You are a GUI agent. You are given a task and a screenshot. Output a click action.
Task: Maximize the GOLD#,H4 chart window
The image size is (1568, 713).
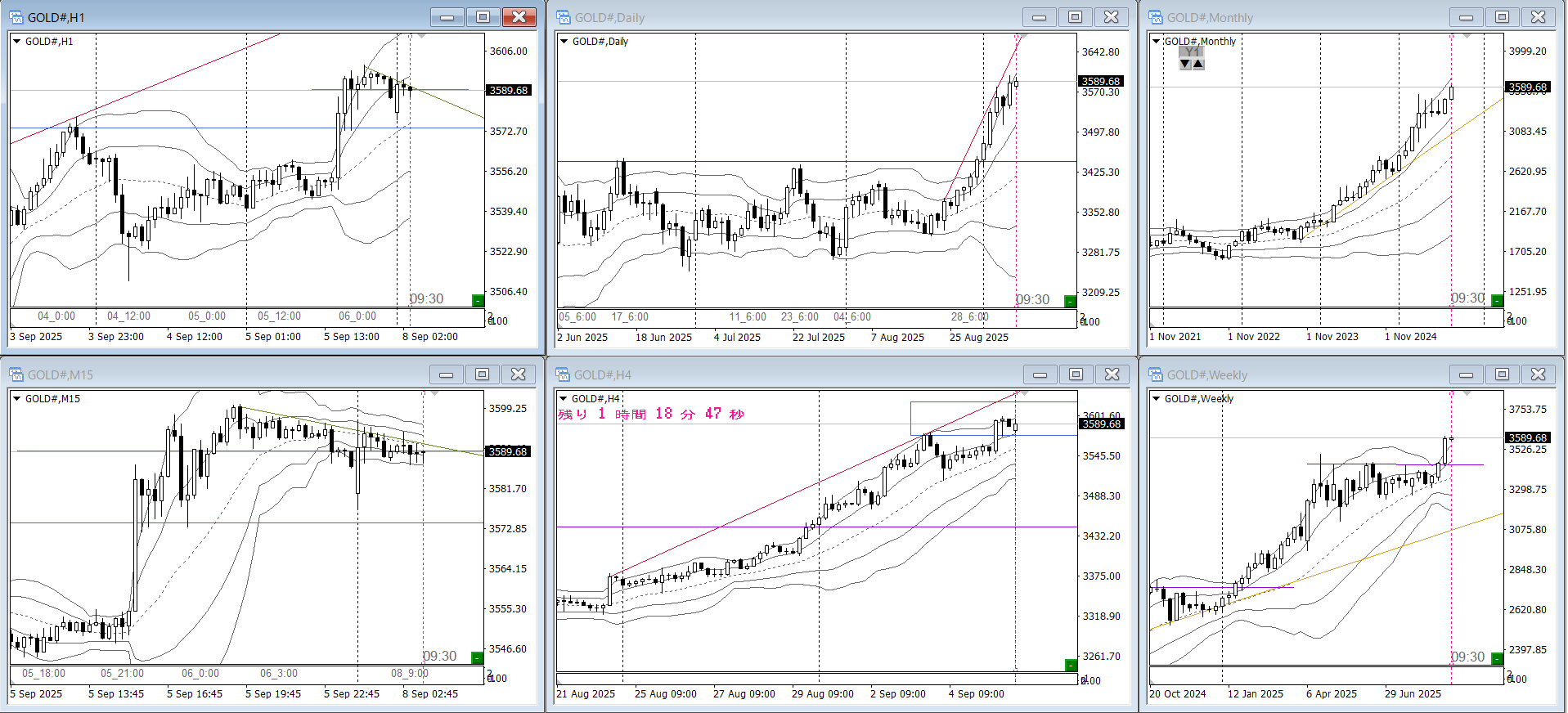point(1076,374)
